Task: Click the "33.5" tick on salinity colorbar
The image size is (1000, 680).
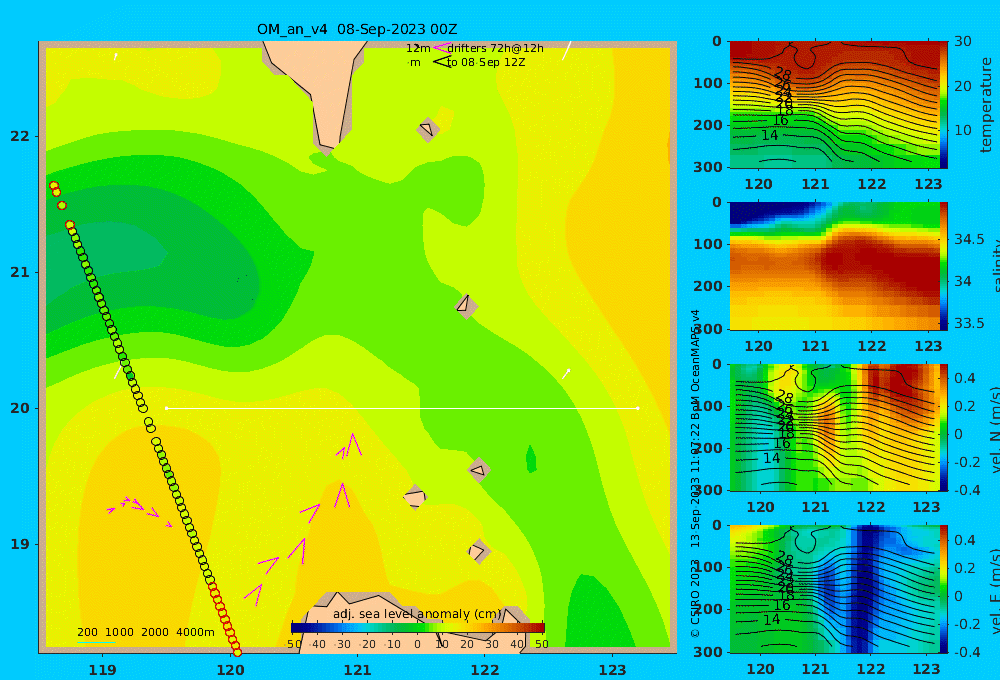Action: coord(969,323)
